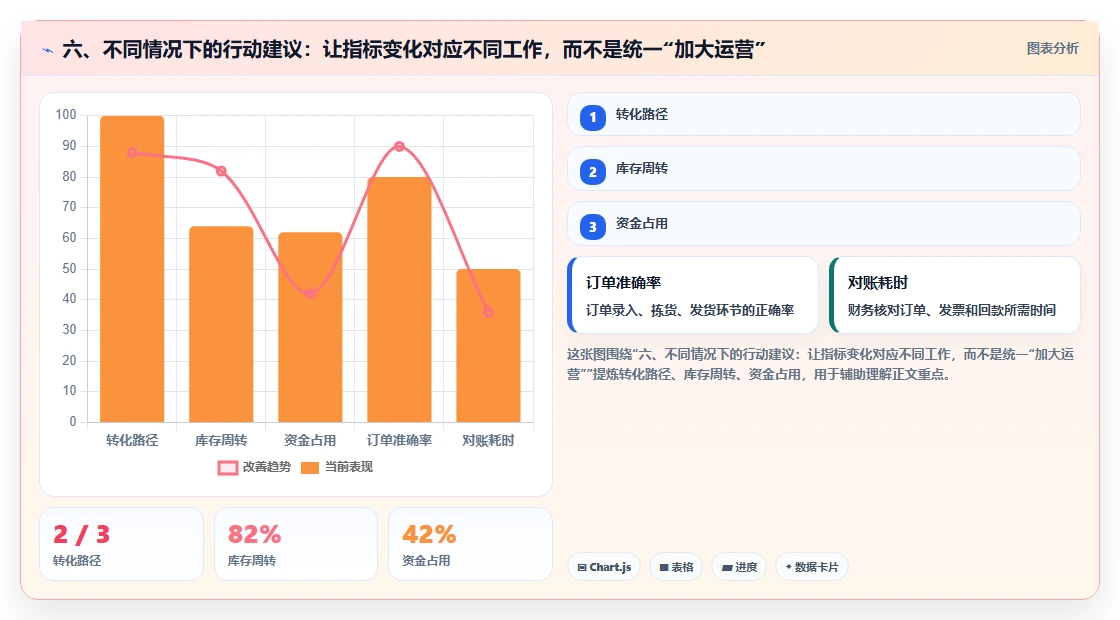This screenshot has width=1120, height=620.
Task: Click the 0 value on y-axis
Action: (73, 421)
